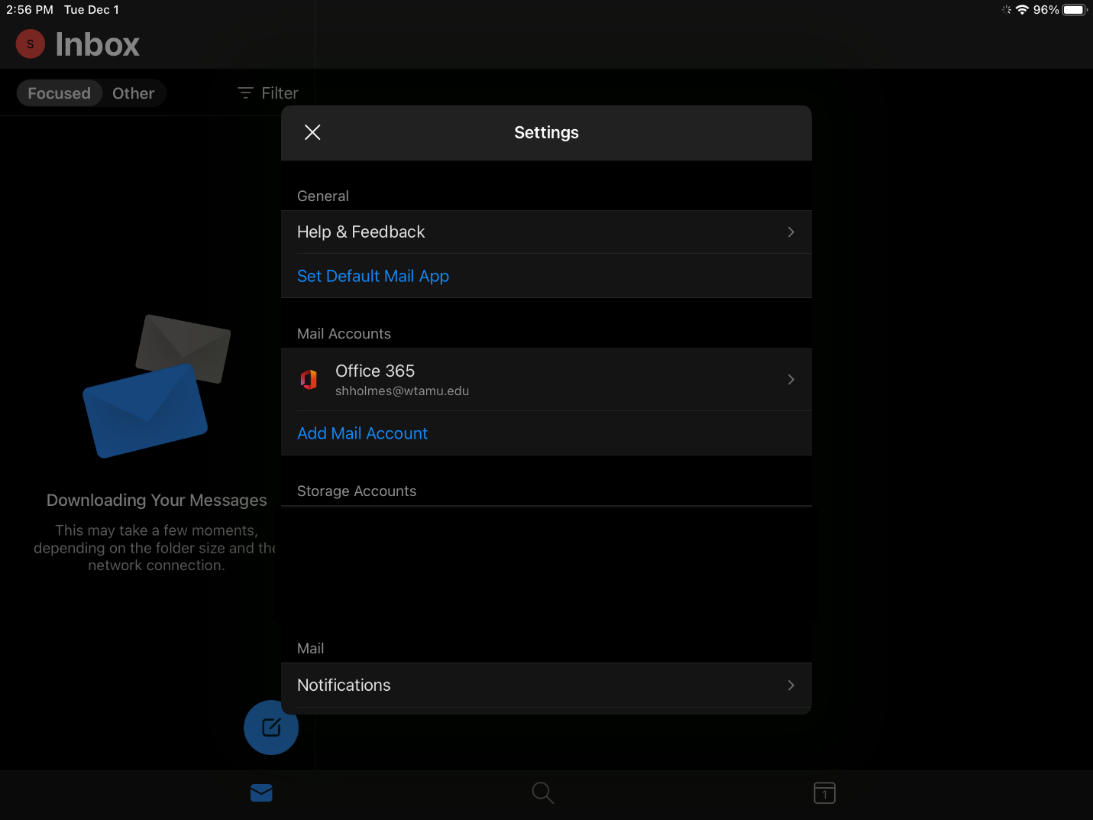Click the red S profile avatar

click(x=30, y=44)
